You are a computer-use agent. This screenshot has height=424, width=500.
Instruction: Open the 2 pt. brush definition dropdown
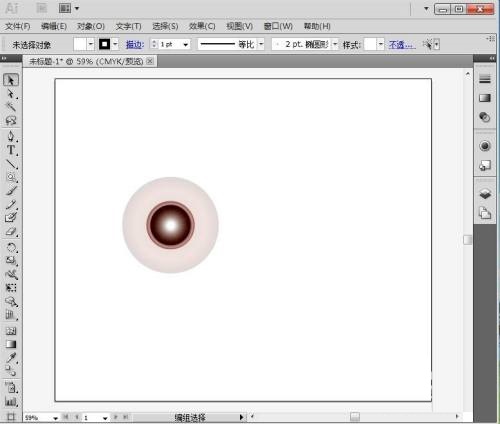click(335, 44)
